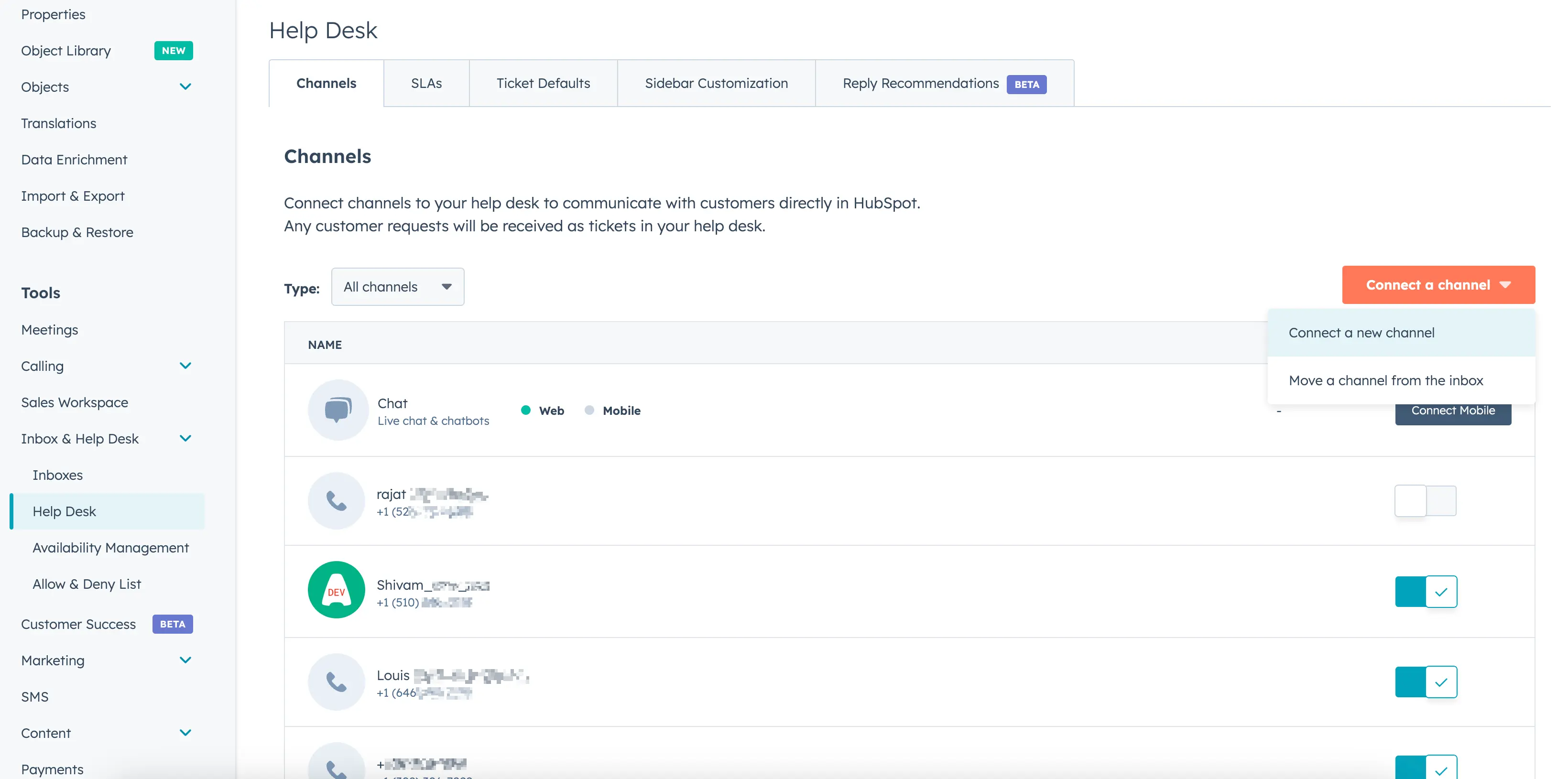Disable the toggle for Shivam's channel
1568x779 pixels.
click(1425, 591)
